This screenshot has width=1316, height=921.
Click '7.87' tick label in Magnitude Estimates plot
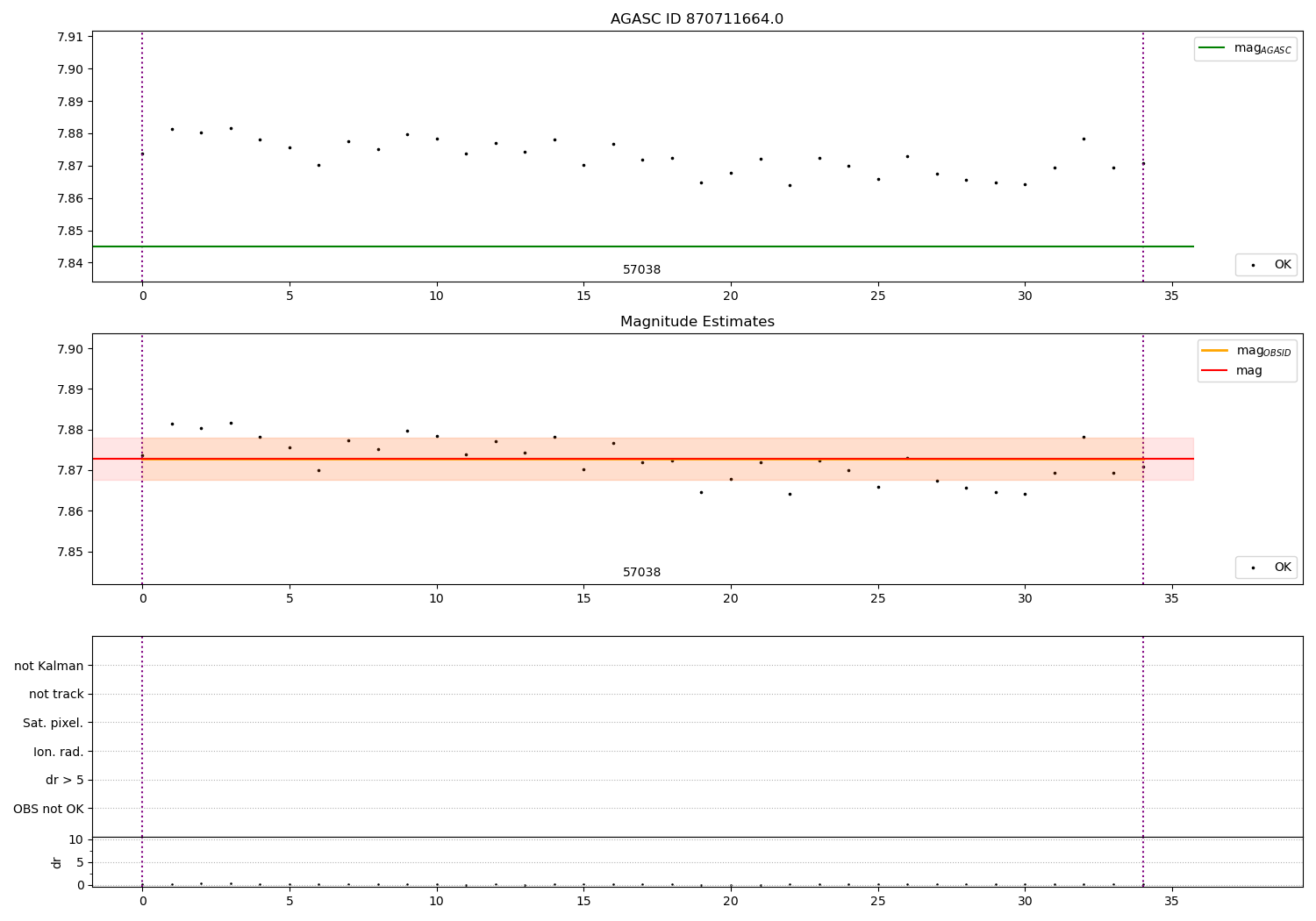point(68,471)
